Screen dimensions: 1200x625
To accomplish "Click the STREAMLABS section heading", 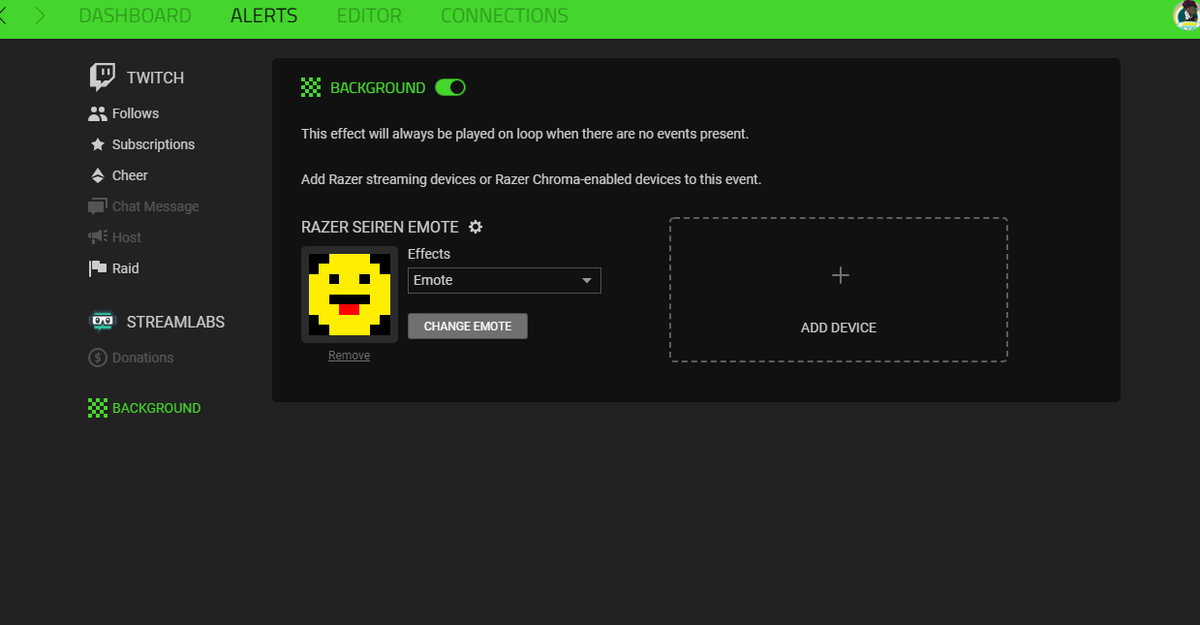I will [175, 322].
